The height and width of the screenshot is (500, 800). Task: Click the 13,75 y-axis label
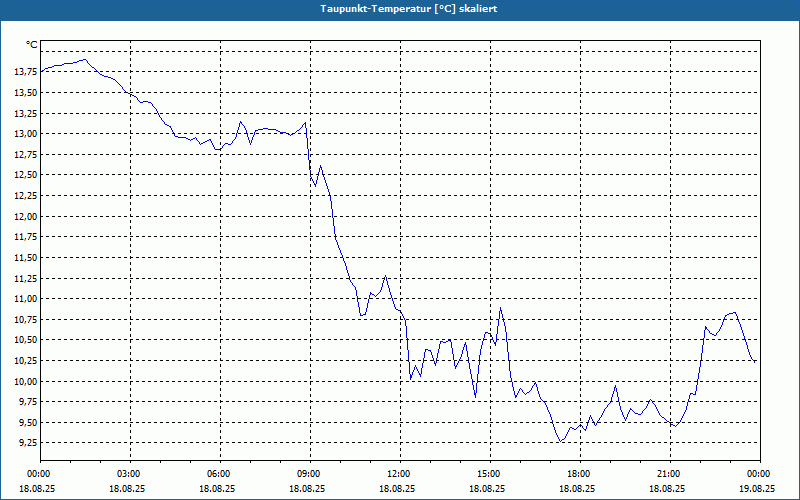26,72
